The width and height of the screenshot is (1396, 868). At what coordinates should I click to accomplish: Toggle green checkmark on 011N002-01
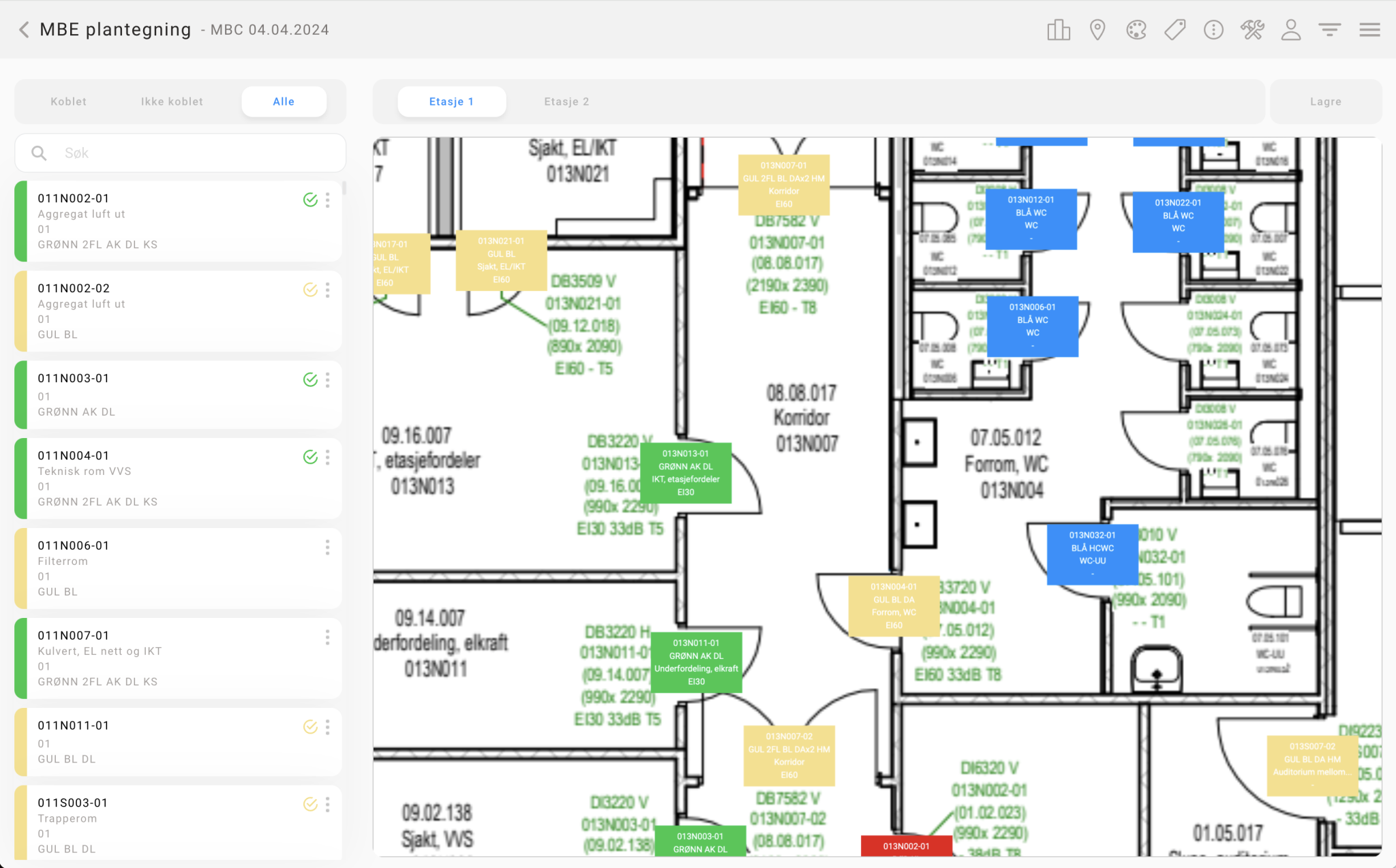(310, 200)
